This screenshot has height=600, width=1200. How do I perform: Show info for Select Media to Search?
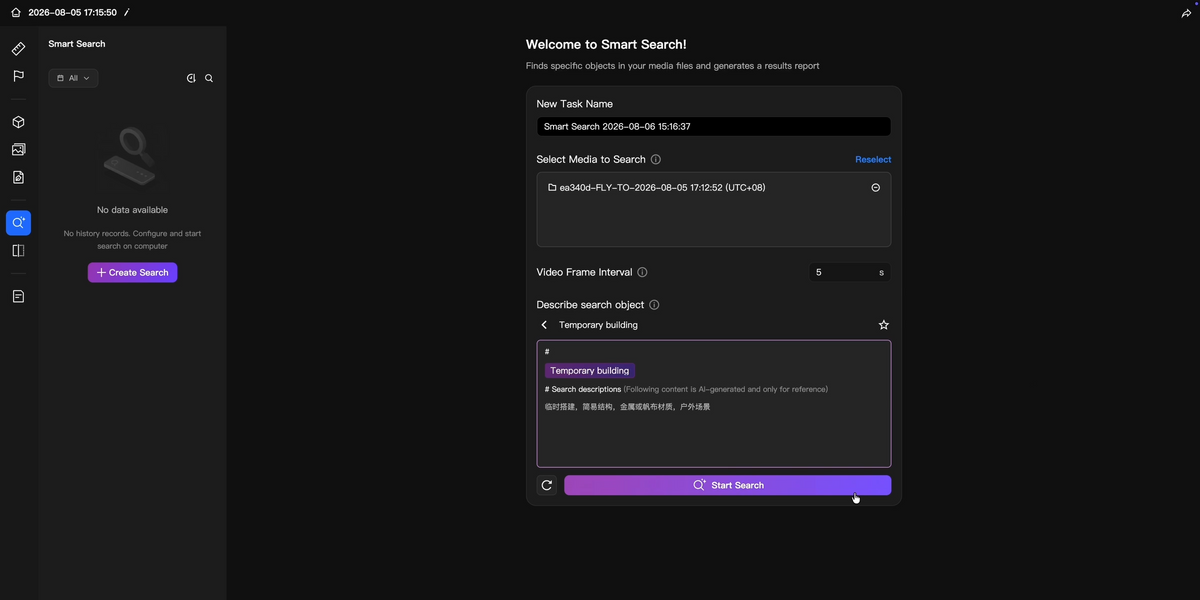[656, 159]
